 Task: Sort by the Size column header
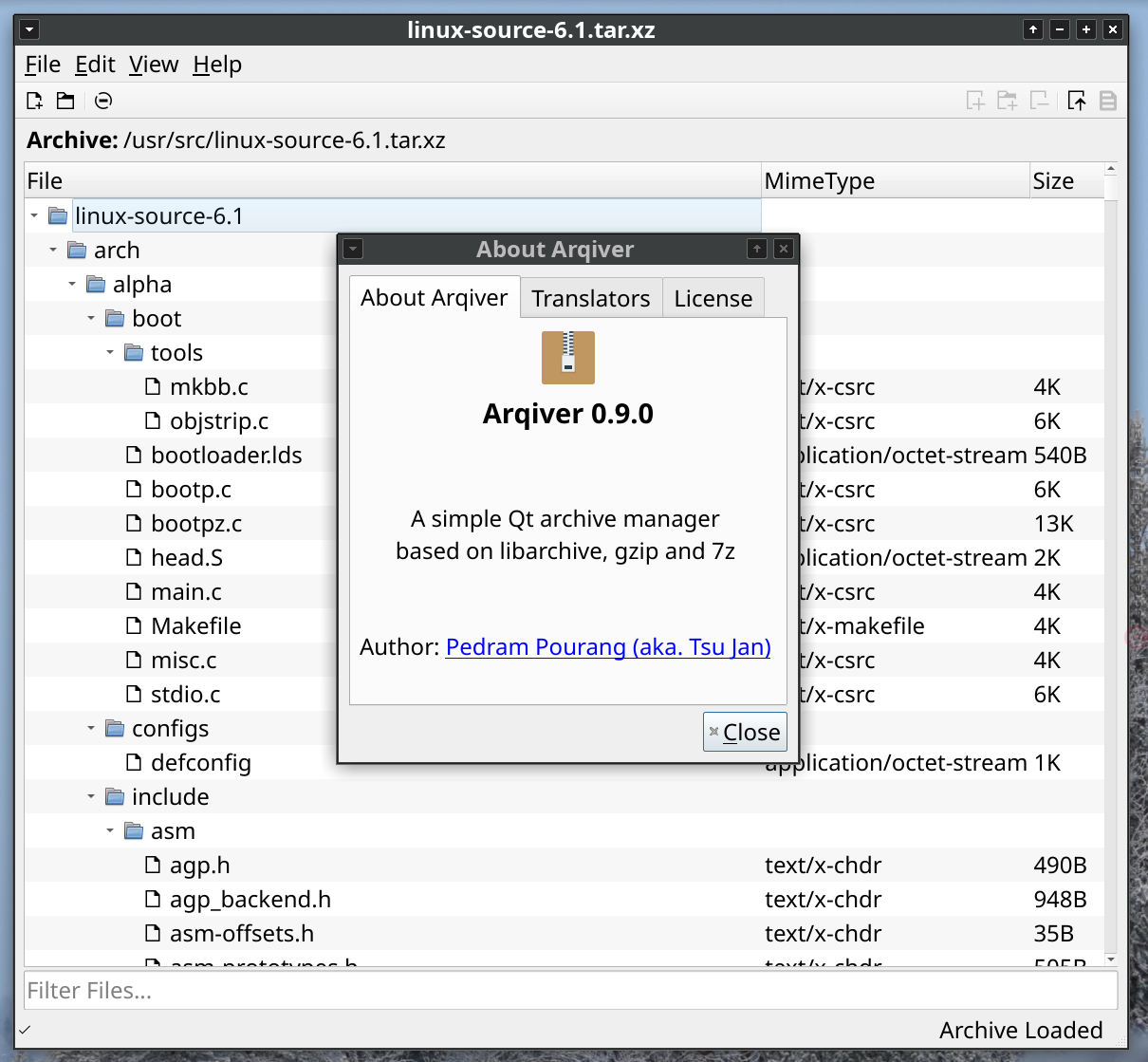coord(1067,181)
